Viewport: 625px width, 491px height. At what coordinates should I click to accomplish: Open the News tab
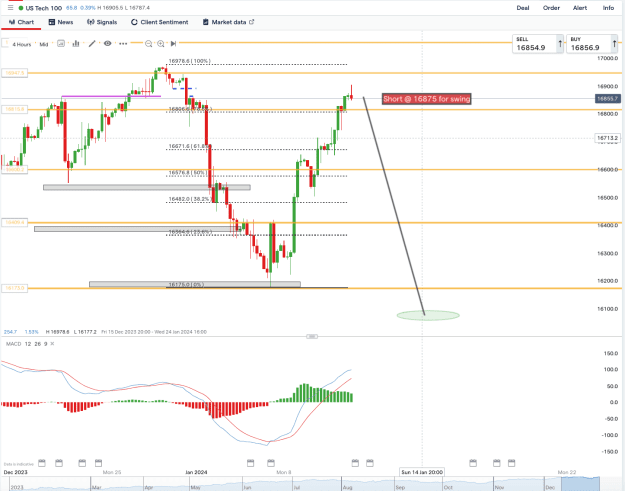61,22
